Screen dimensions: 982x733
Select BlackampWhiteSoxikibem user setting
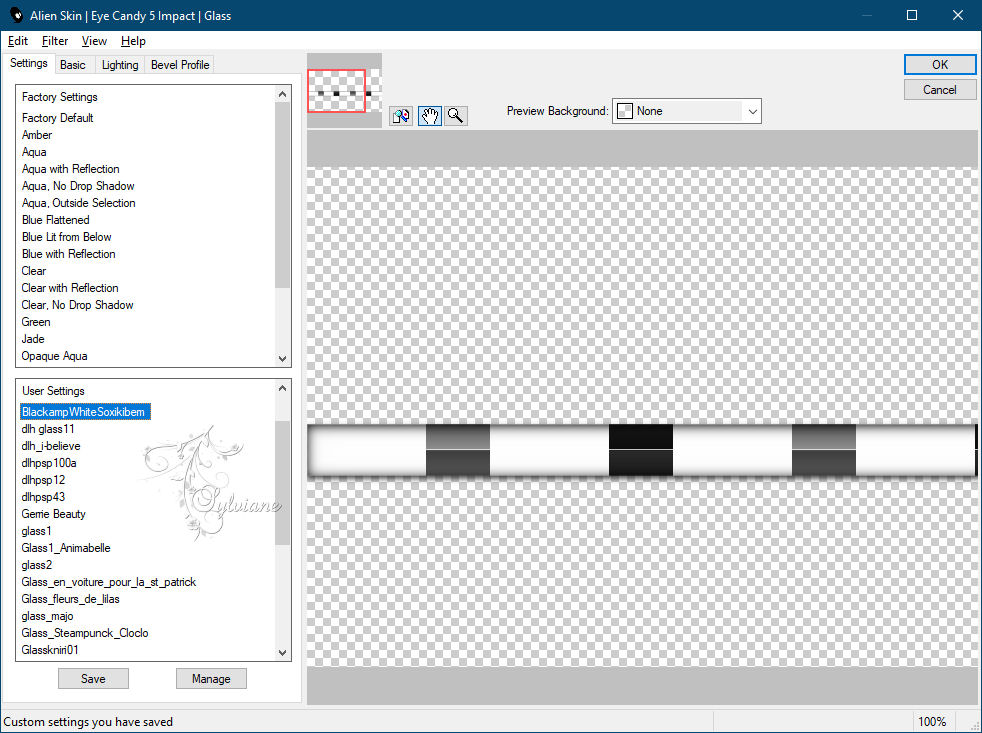coord(85,412)
